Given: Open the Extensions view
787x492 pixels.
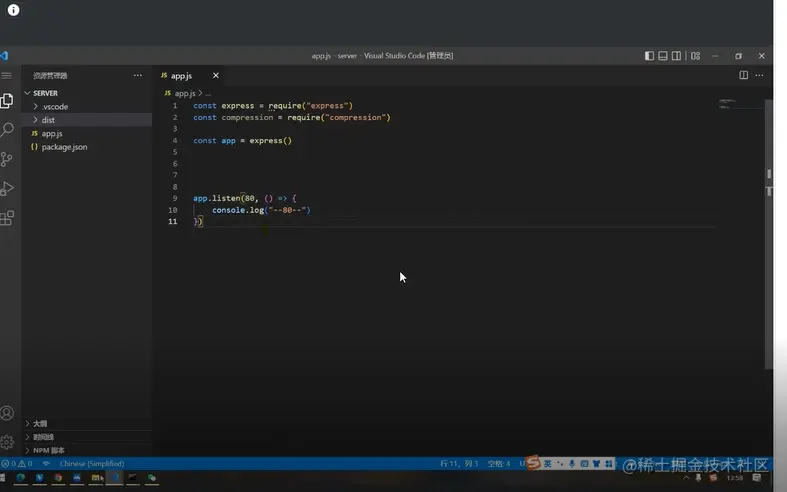Looking at the screenshot, I should [7, 218].
